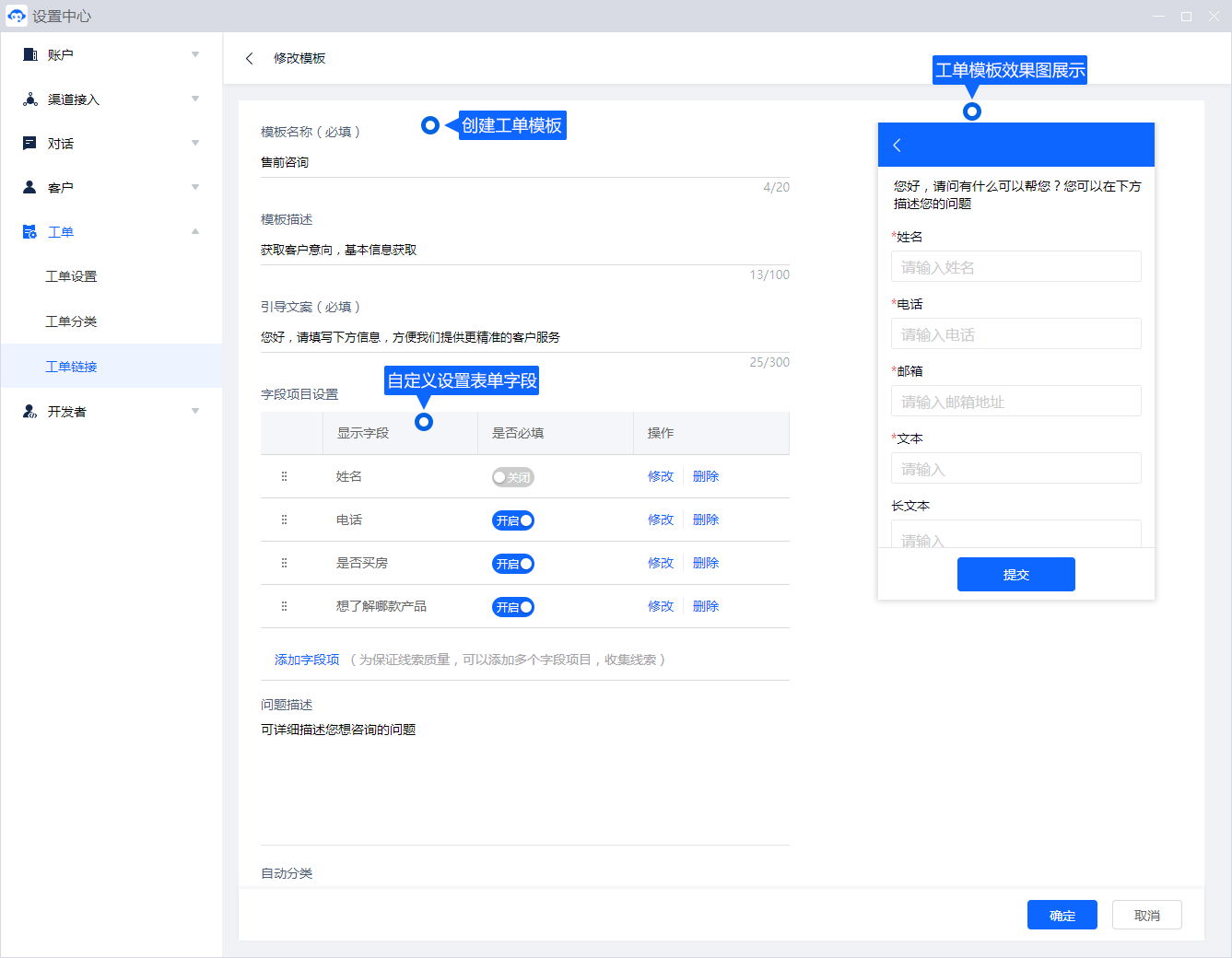Image resolution: width=1232 pixels, height=958 pixels.
Task: Click the 渠道接入 sidebar icon
Action: pyautogui.click(x=29, y=99)
